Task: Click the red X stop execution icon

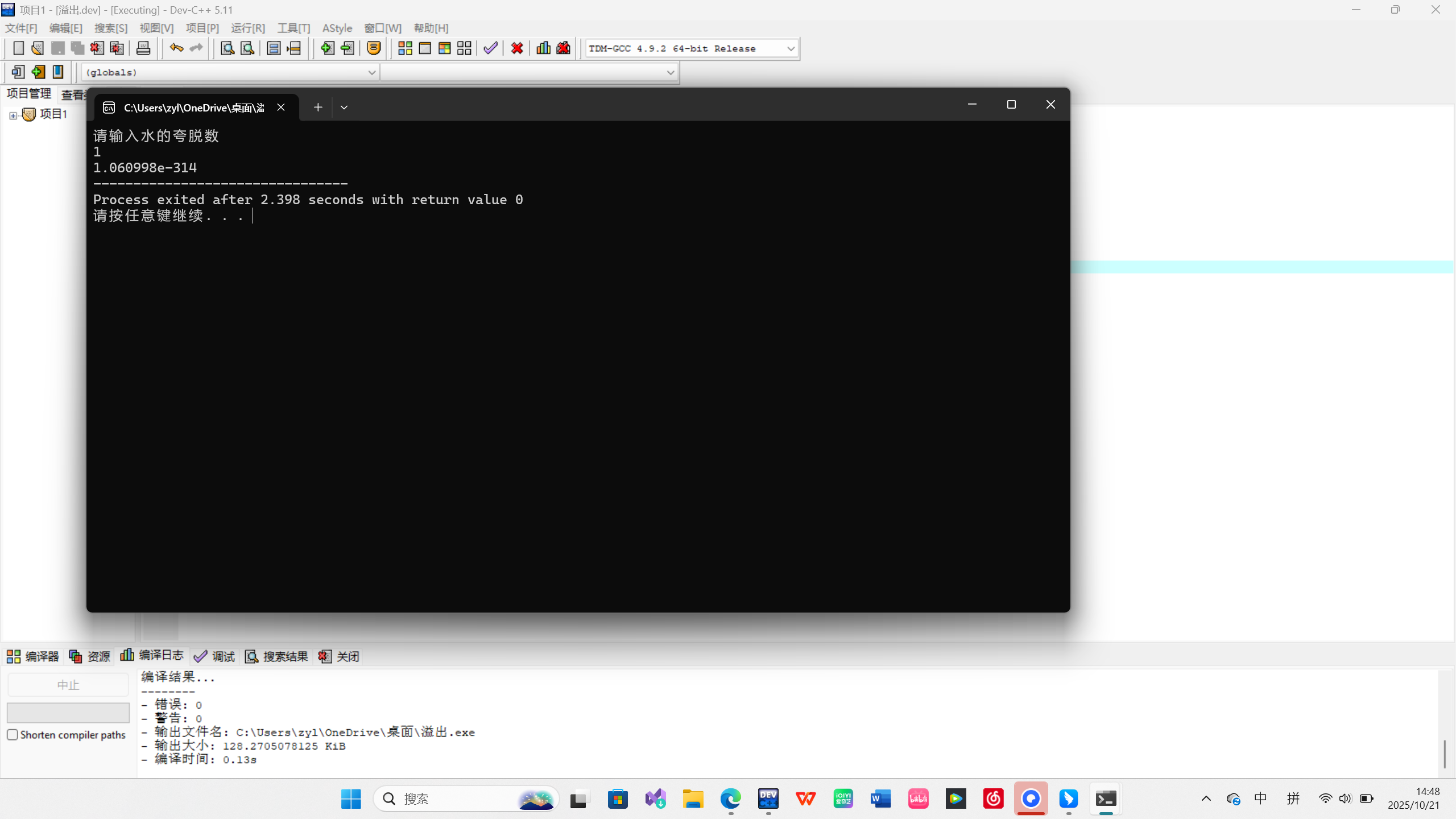Action: [517, 48]
